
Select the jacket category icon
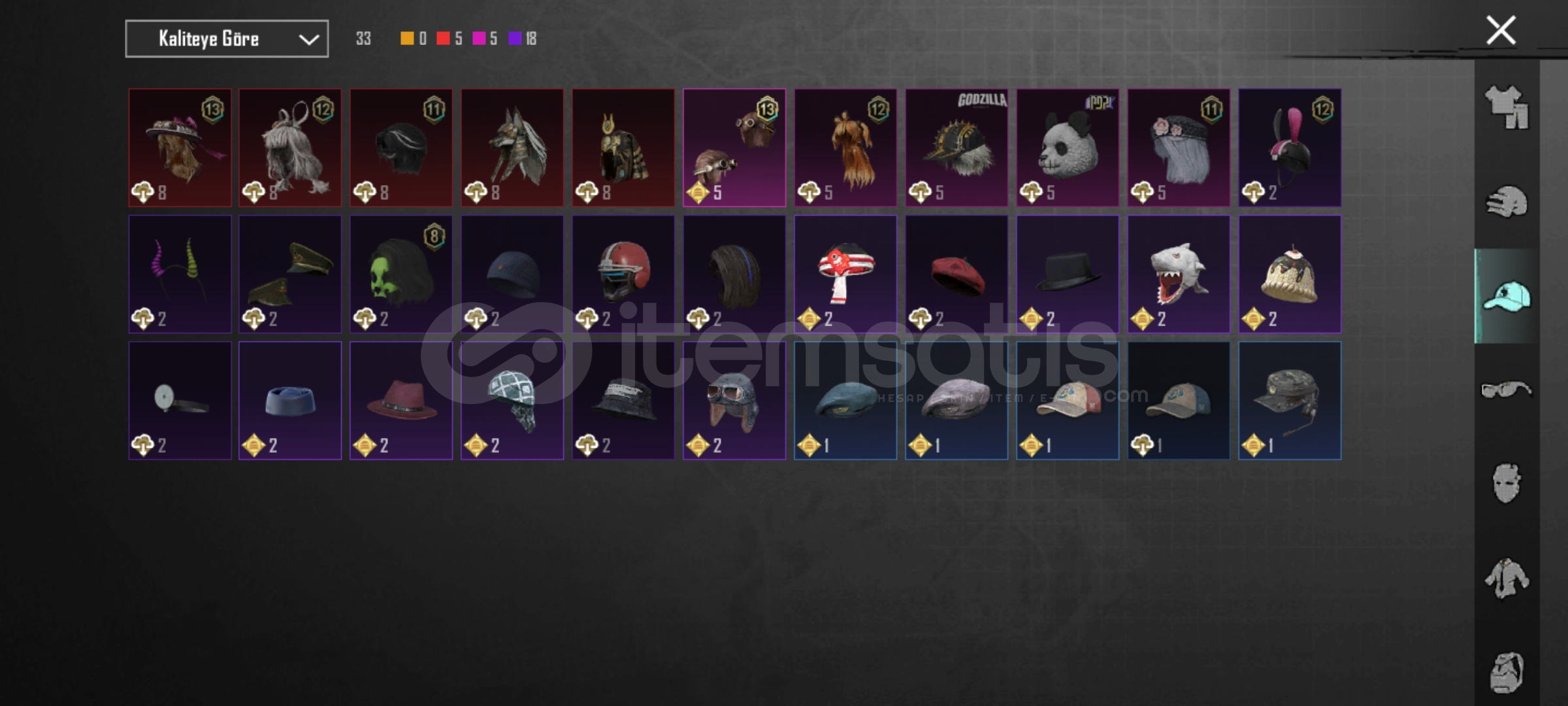click(x=1507, y=578)
